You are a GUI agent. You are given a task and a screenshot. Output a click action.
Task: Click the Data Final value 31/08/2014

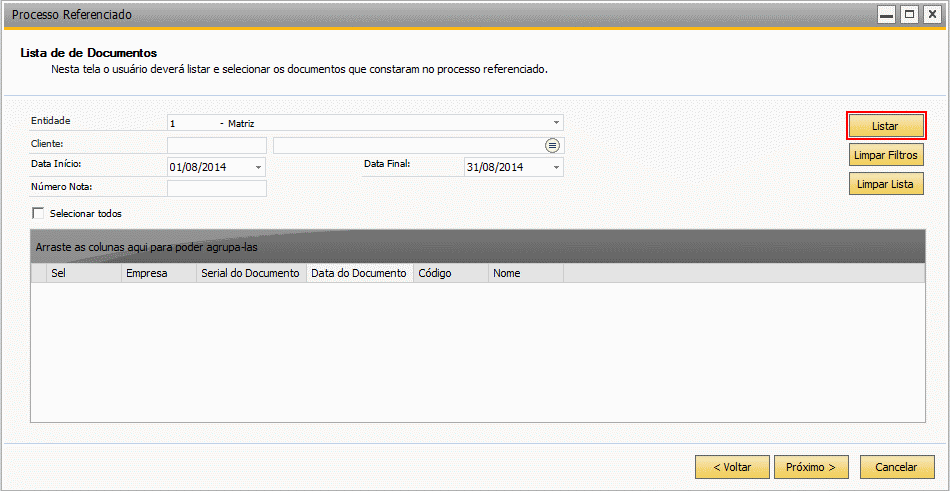click(x=494, y=167)
